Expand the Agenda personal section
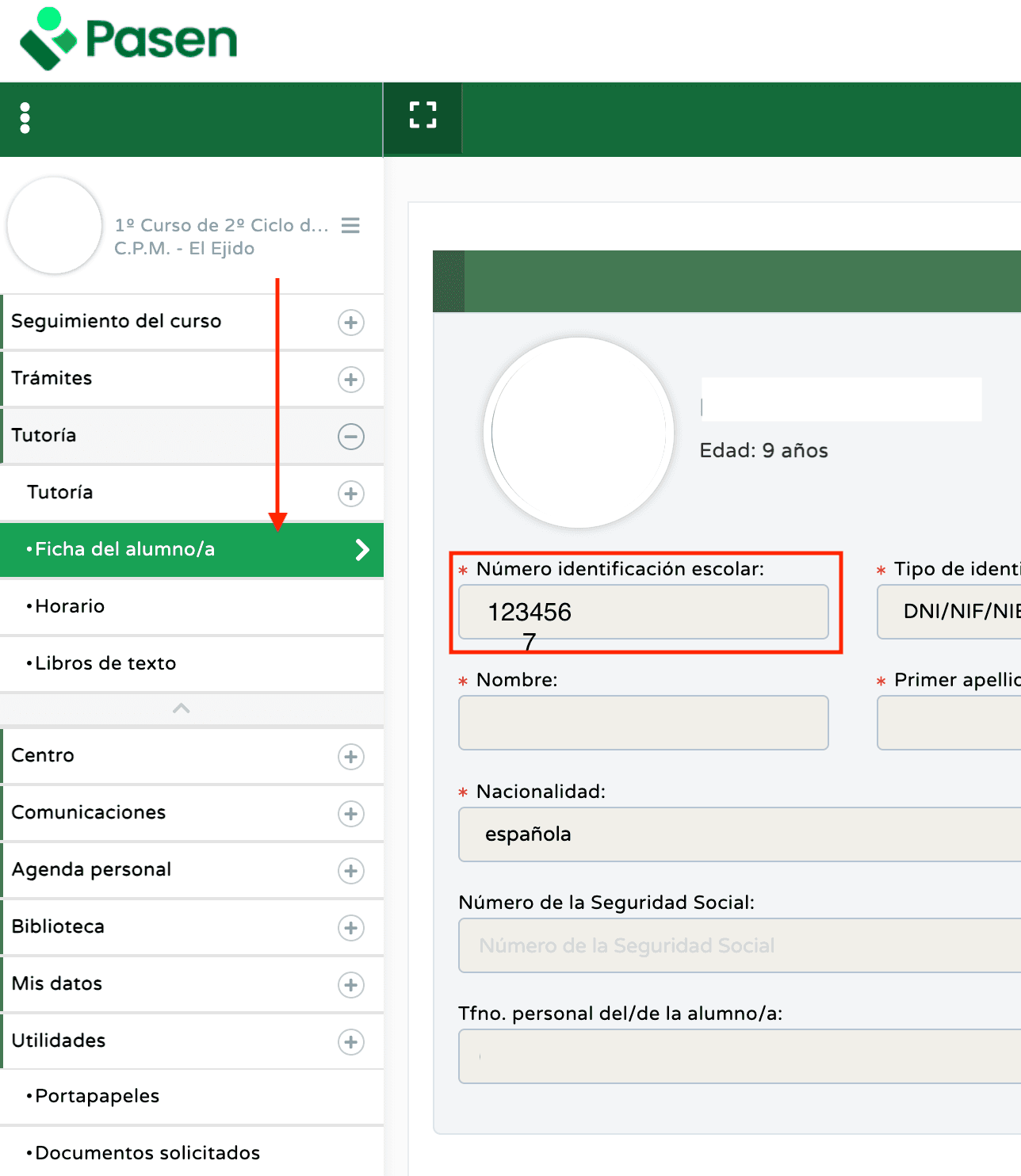This screenshot has width=1021, height=1176. click(x=350, y=871)
